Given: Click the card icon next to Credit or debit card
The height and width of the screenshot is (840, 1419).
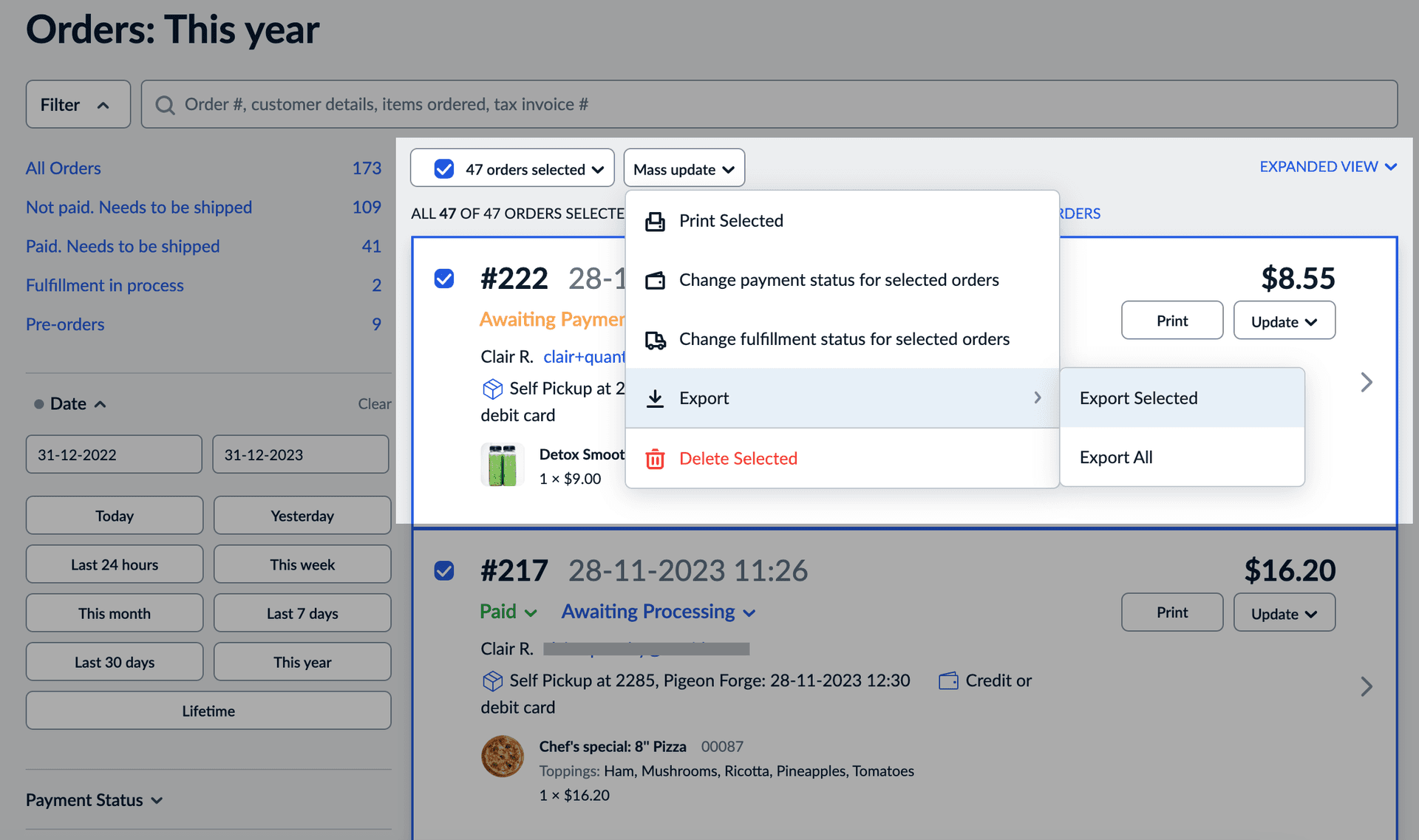Looking at the screenshot, I should (x=948, y=680).
